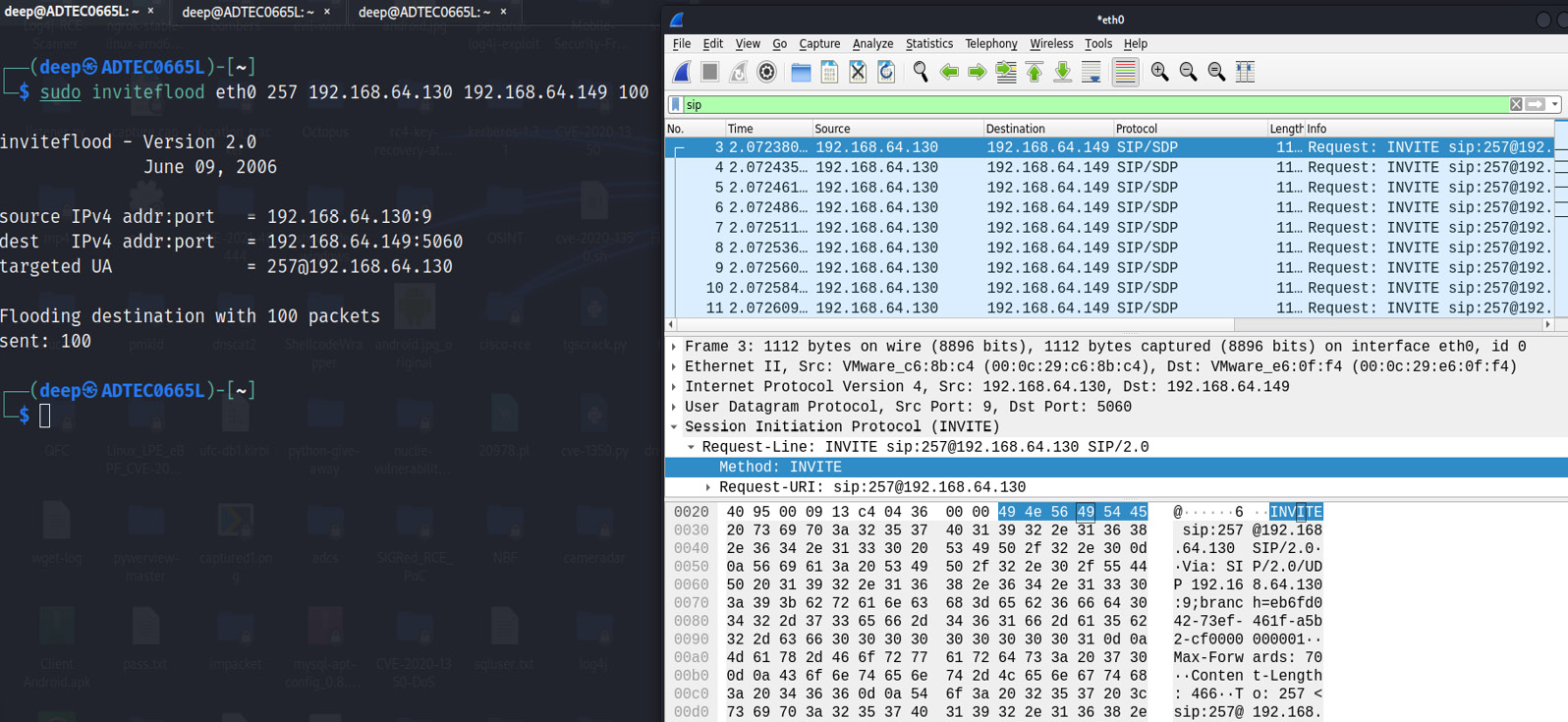The height and width of the screenshot is (722, 1568).
Task: Open the Statistics menu
Action: 929,43
